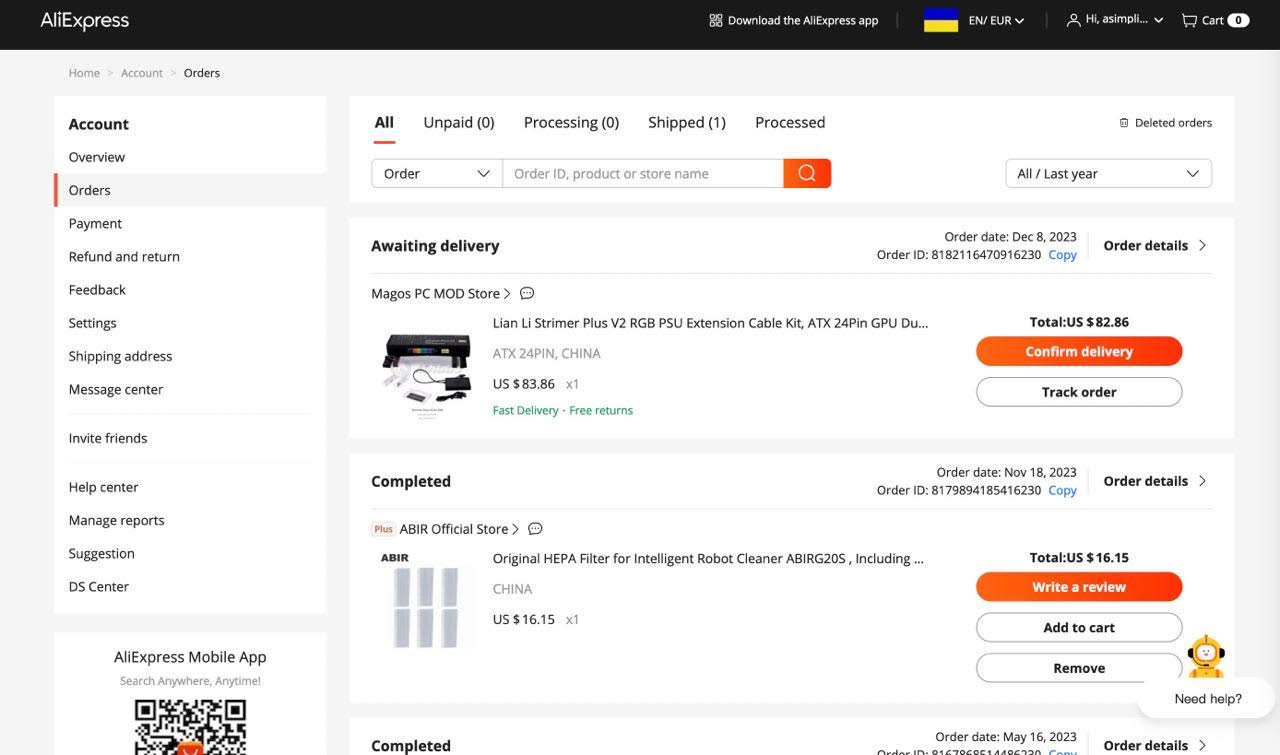The height and width of the screenshot is (755, 1280).
Task: Click the trash icon for Deleted orders
Action: [1124, 123]
